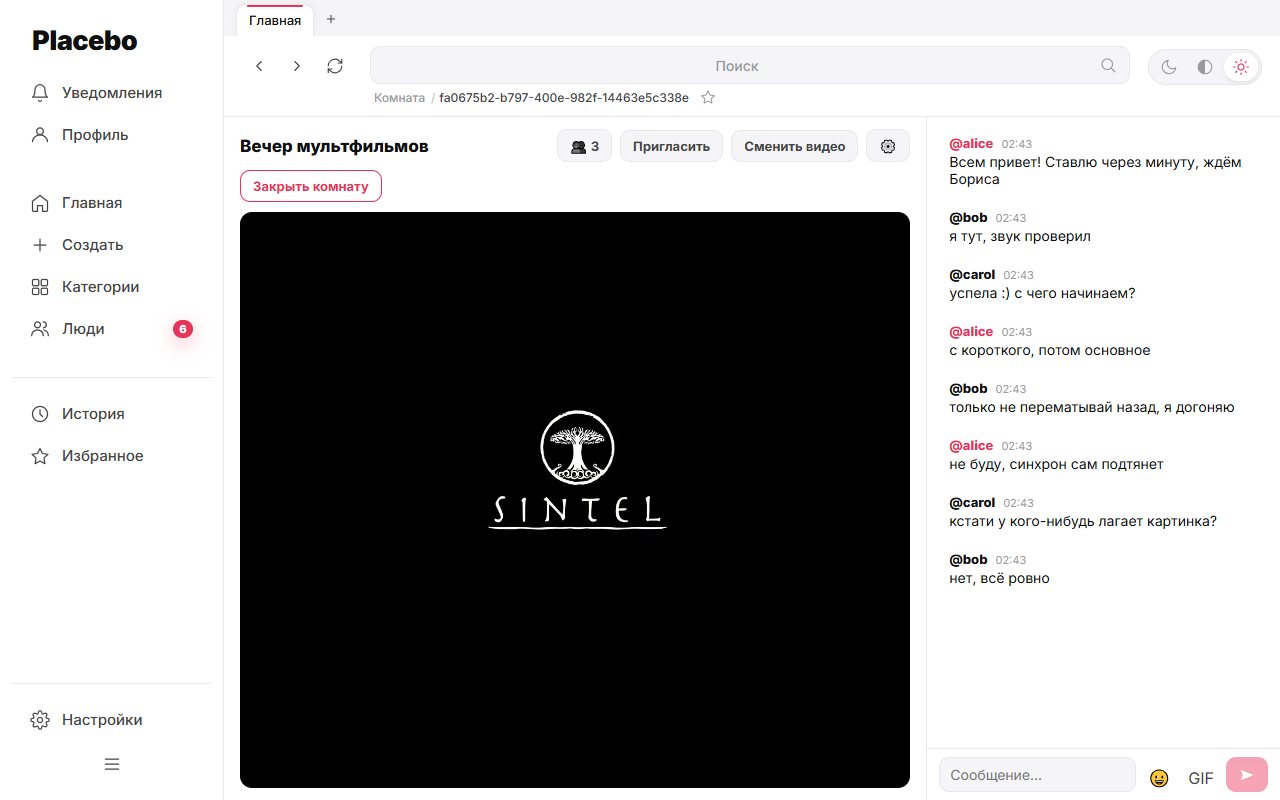The width and height of the screenshot is (1280, 800).
Task: Focus the Поиск search field
Action: (750, 66)
